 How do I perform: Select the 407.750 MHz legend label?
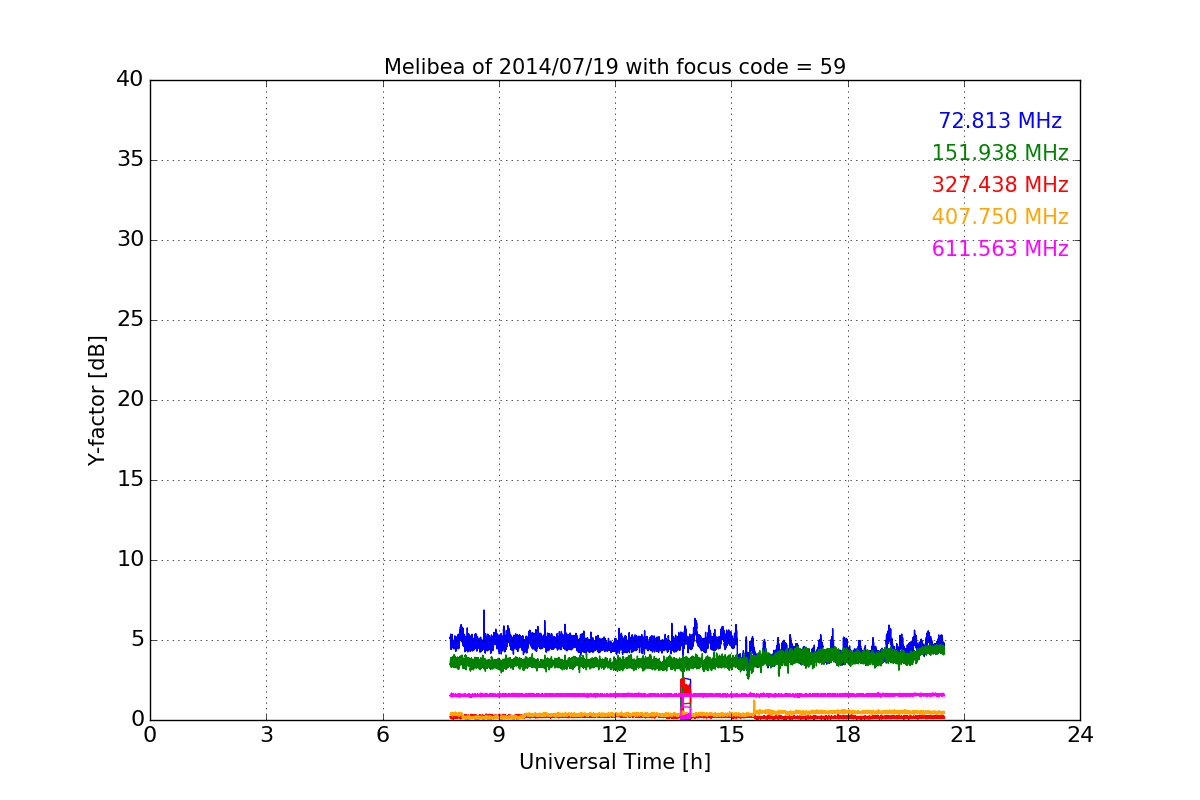point(1000,217)
